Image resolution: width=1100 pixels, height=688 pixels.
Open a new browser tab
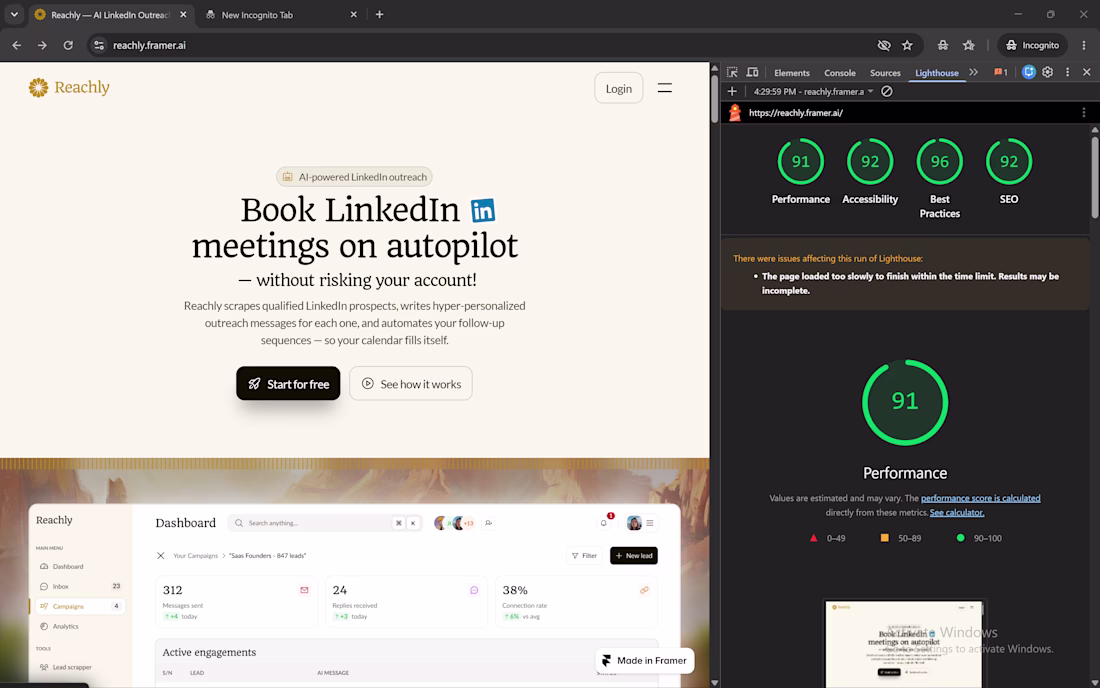click(x=380, y=14)
